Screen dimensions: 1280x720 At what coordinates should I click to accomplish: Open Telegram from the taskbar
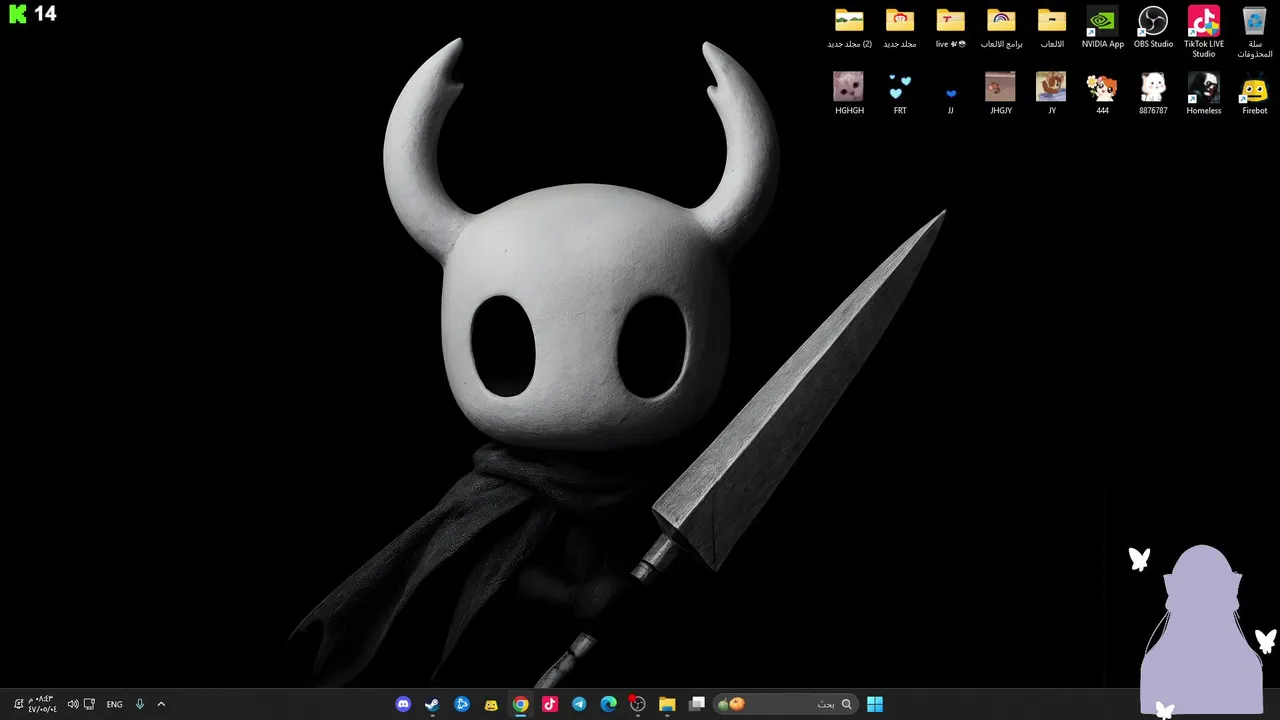tap(579, 704)
